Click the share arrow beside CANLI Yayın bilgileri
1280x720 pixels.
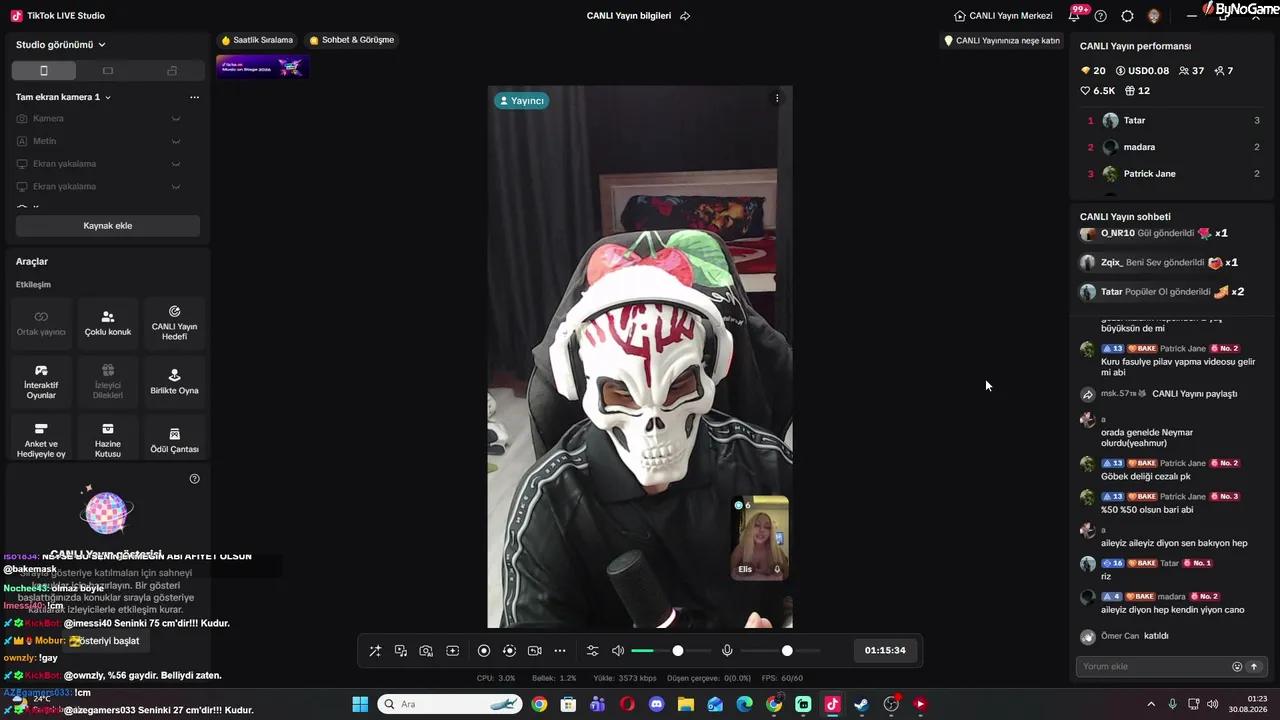685,16
